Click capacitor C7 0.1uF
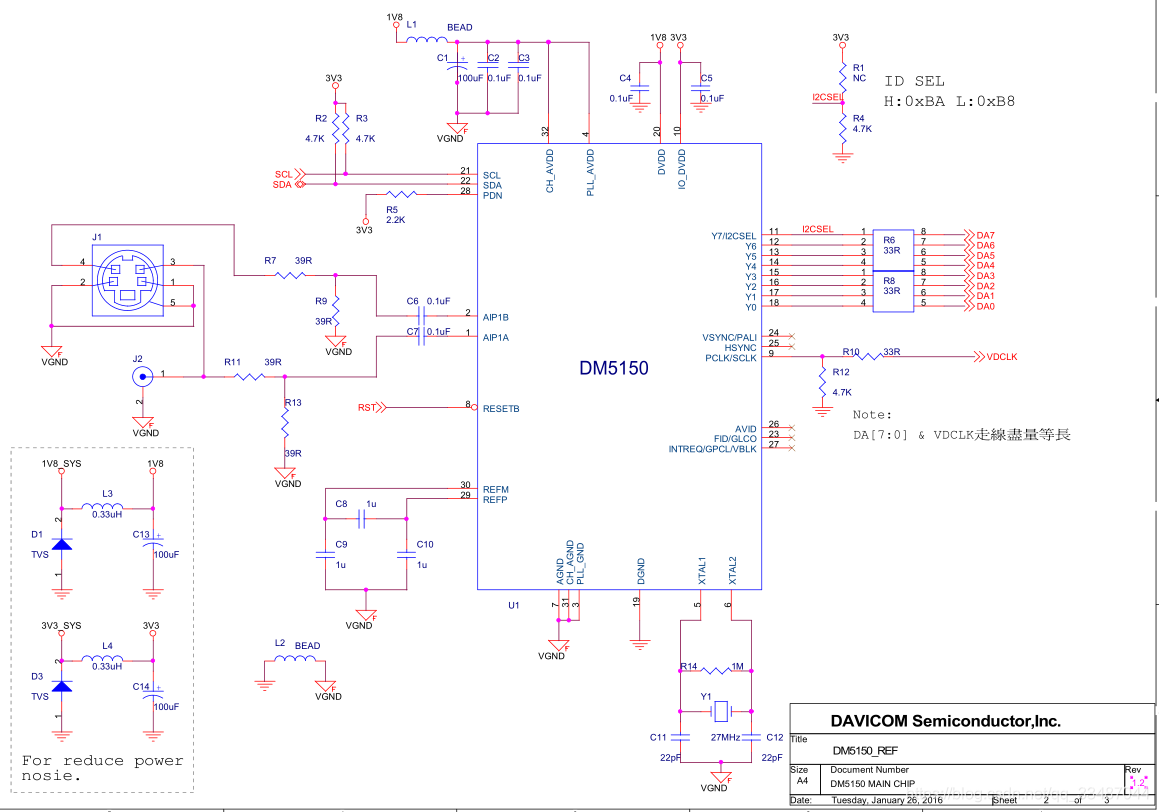The height and width of the screenshot is (812, 1159). [x=421, y=336]
